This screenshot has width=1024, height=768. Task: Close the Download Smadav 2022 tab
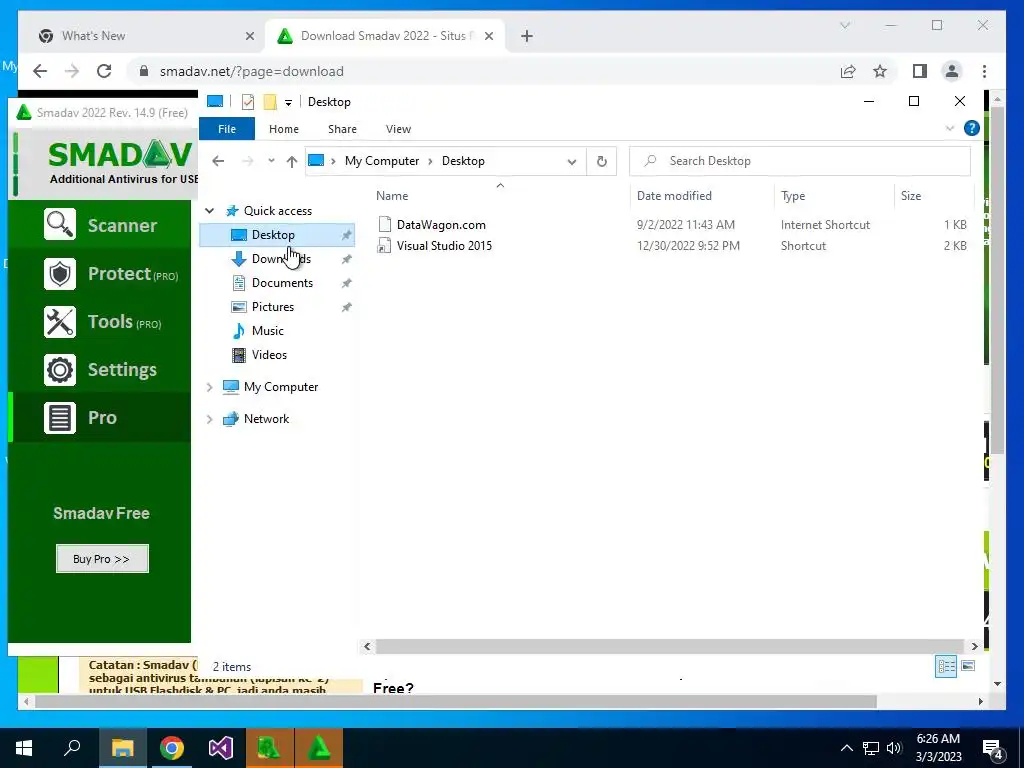point(488,37)
